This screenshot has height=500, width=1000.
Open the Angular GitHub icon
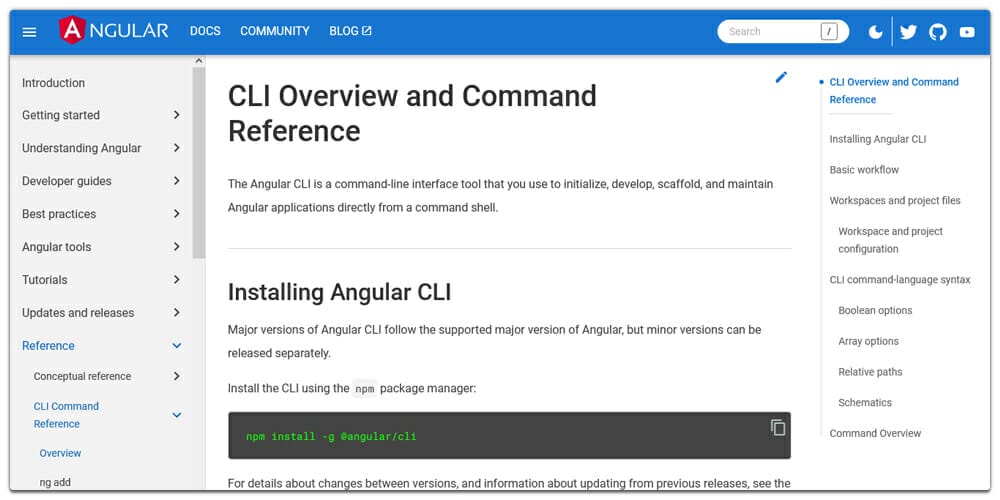(x=938, y=32)
